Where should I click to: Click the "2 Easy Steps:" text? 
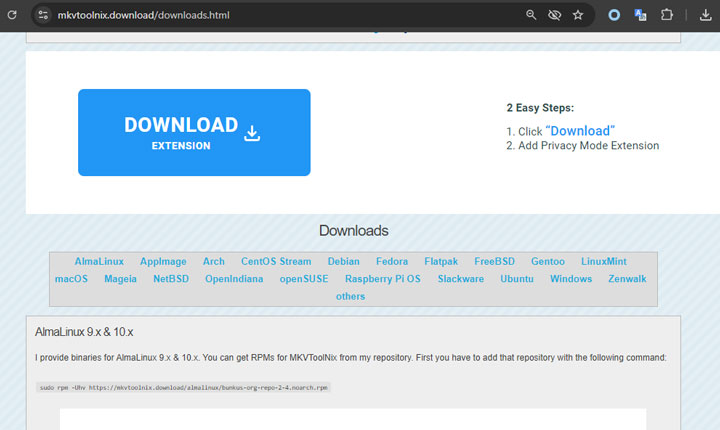(x=540, y=108)
